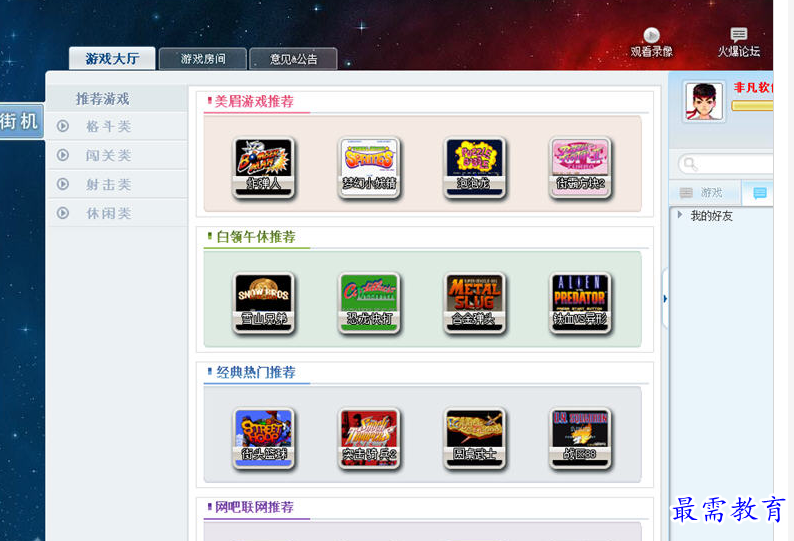This screenshot has width=794, height=541.
Task: Select the 战区88 U.N. Squadron game
Action: pos(580,438)
